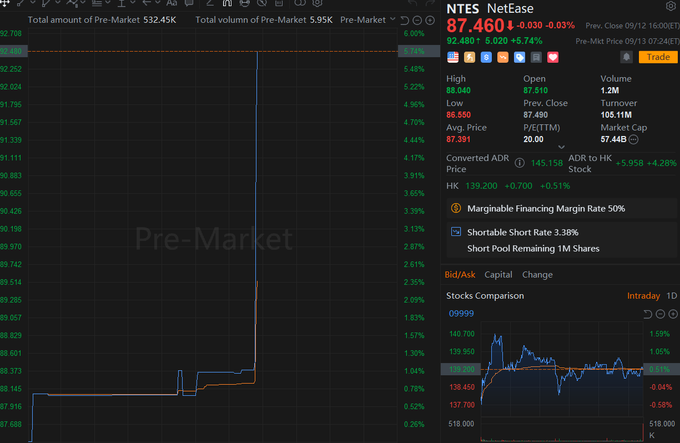The height and width of the screenshot is (443, 680).
Task: Click Shortable Short Rate 3.38% row
Action: click(523, 232)
